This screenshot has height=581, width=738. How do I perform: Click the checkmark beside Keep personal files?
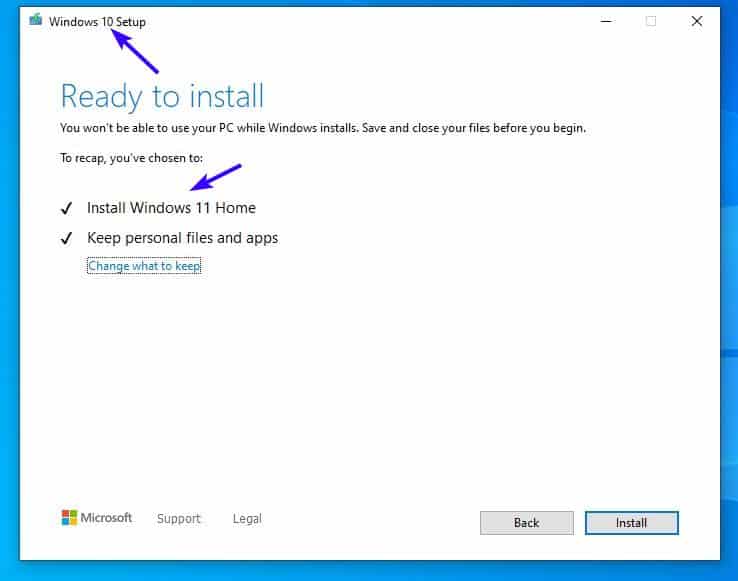coord(66,238)
